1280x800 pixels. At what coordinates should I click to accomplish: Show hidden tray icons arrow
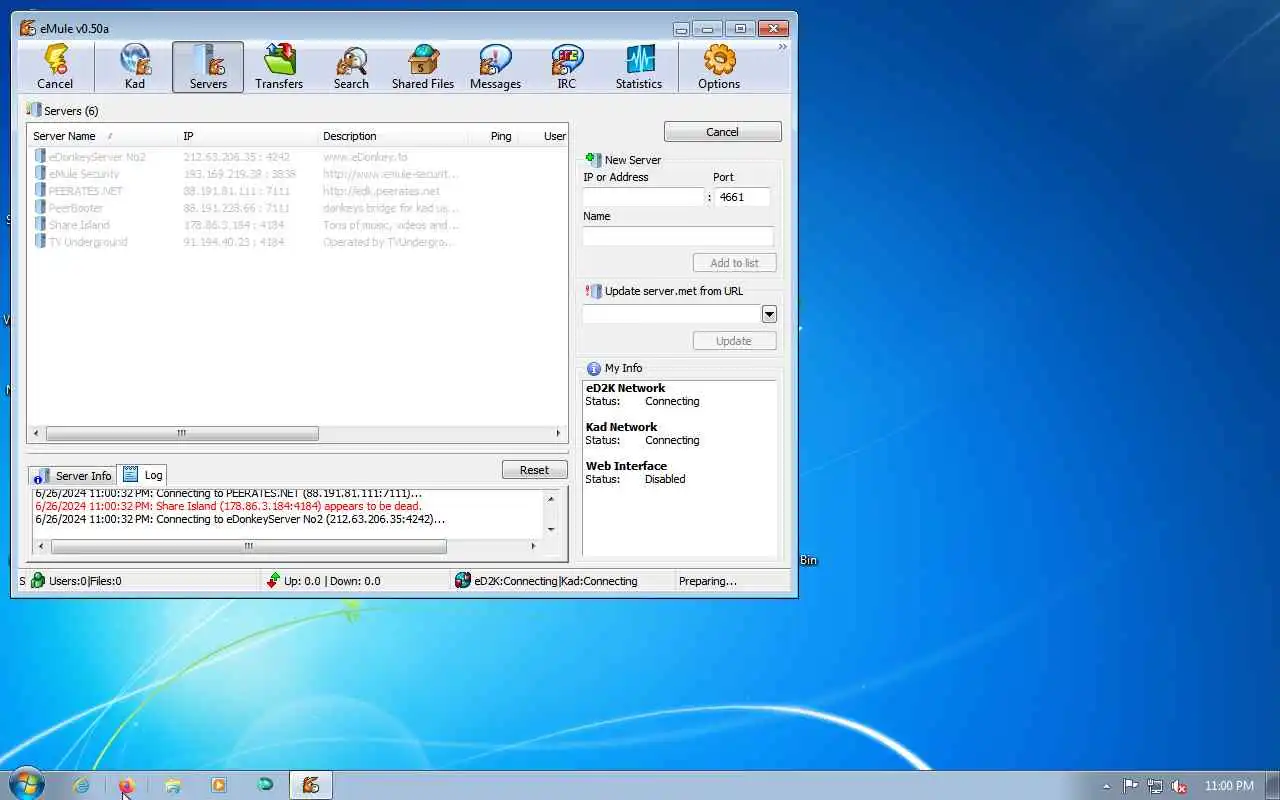pyautogui.click(x=1106, y=786)
